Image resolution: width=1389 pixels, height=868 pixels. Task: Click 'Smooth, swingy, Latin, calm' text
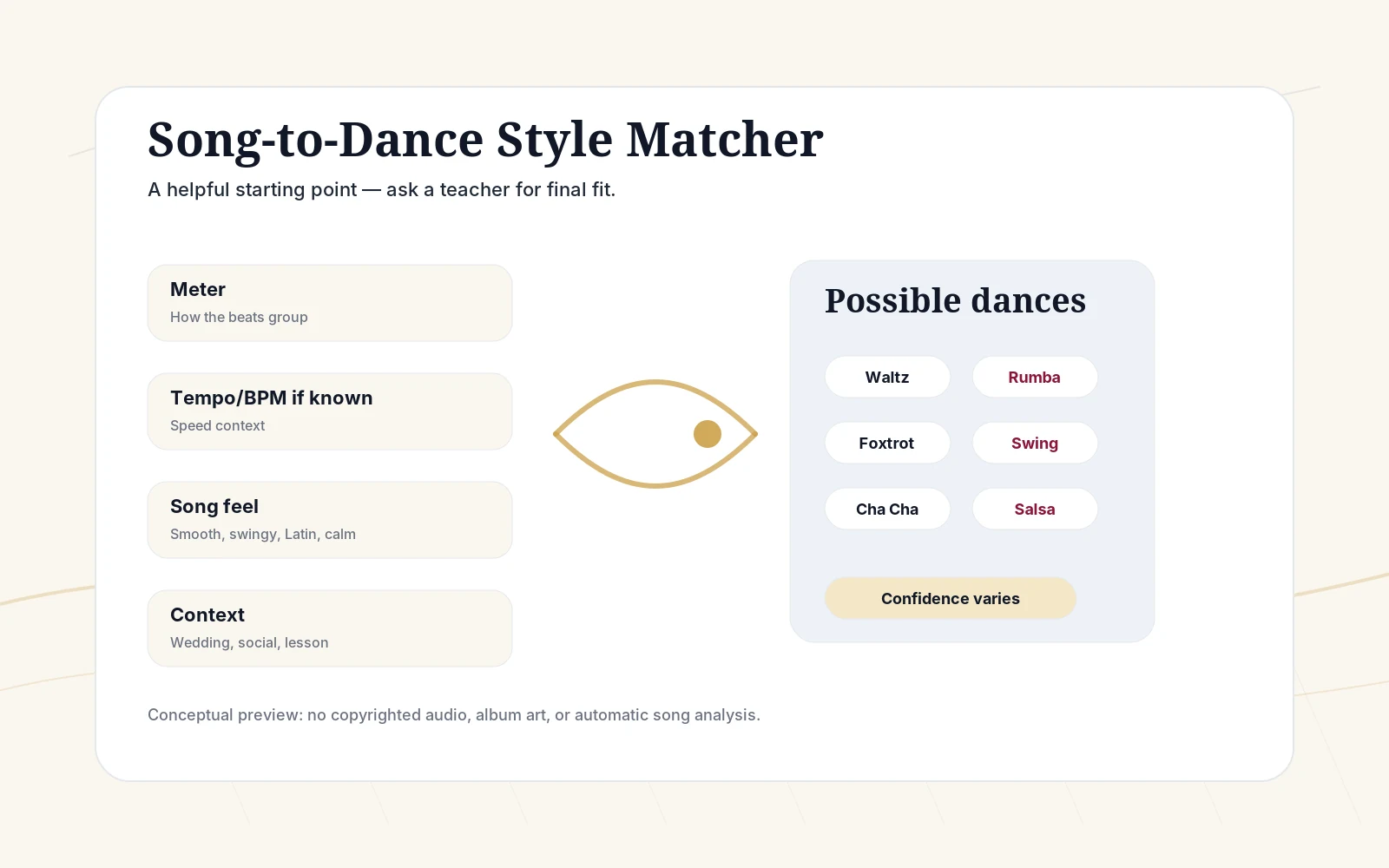(263, 534)
